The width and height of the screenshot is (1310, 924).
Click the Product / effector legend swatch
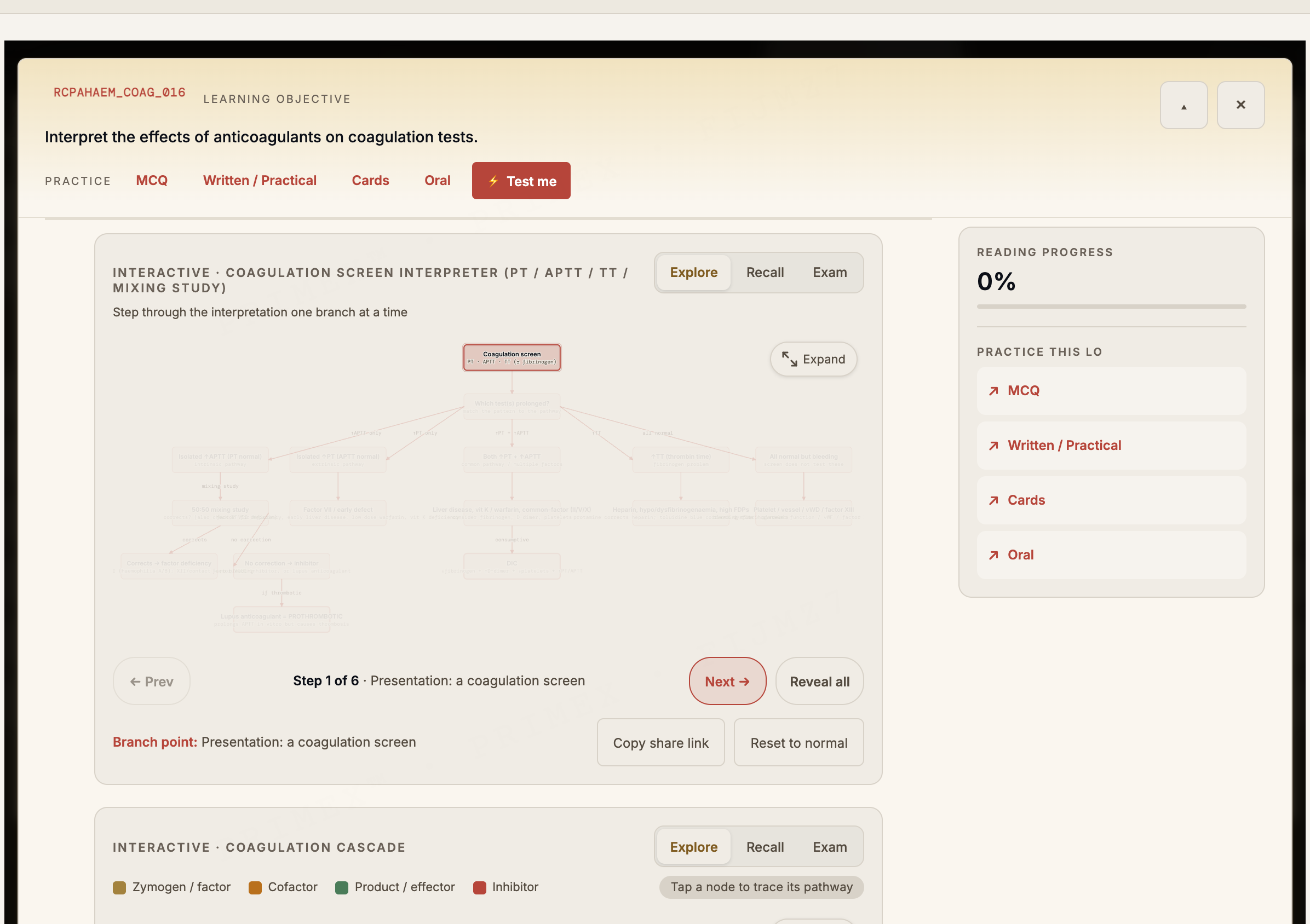342,887
